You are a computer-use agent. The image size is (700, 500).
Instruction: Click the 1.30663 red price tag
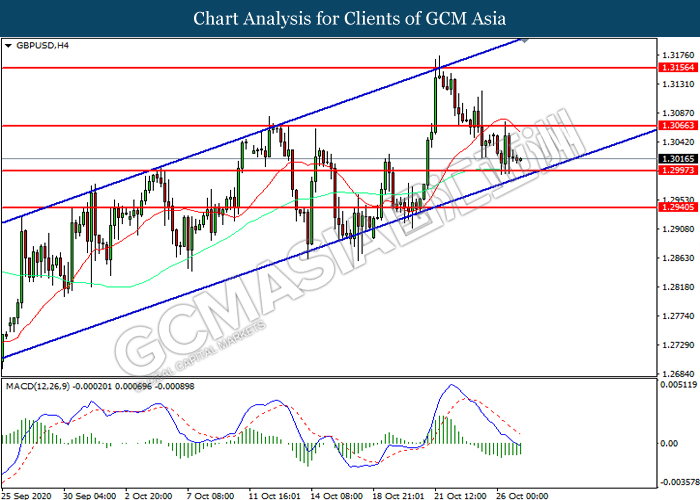pos(678,125)
